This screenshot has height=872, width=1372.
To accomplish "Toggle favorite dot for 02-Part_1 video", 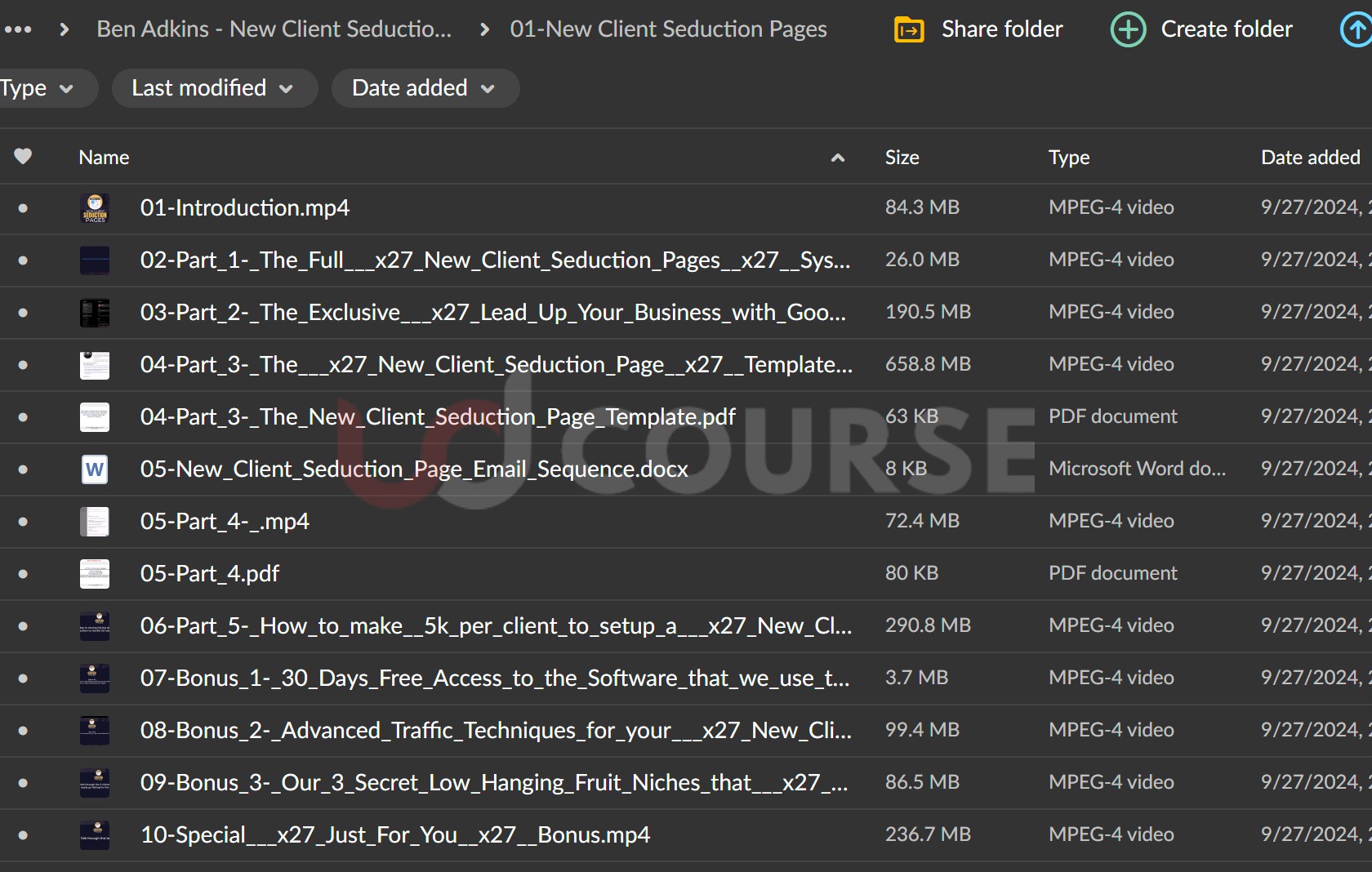I will click(23, 260).
